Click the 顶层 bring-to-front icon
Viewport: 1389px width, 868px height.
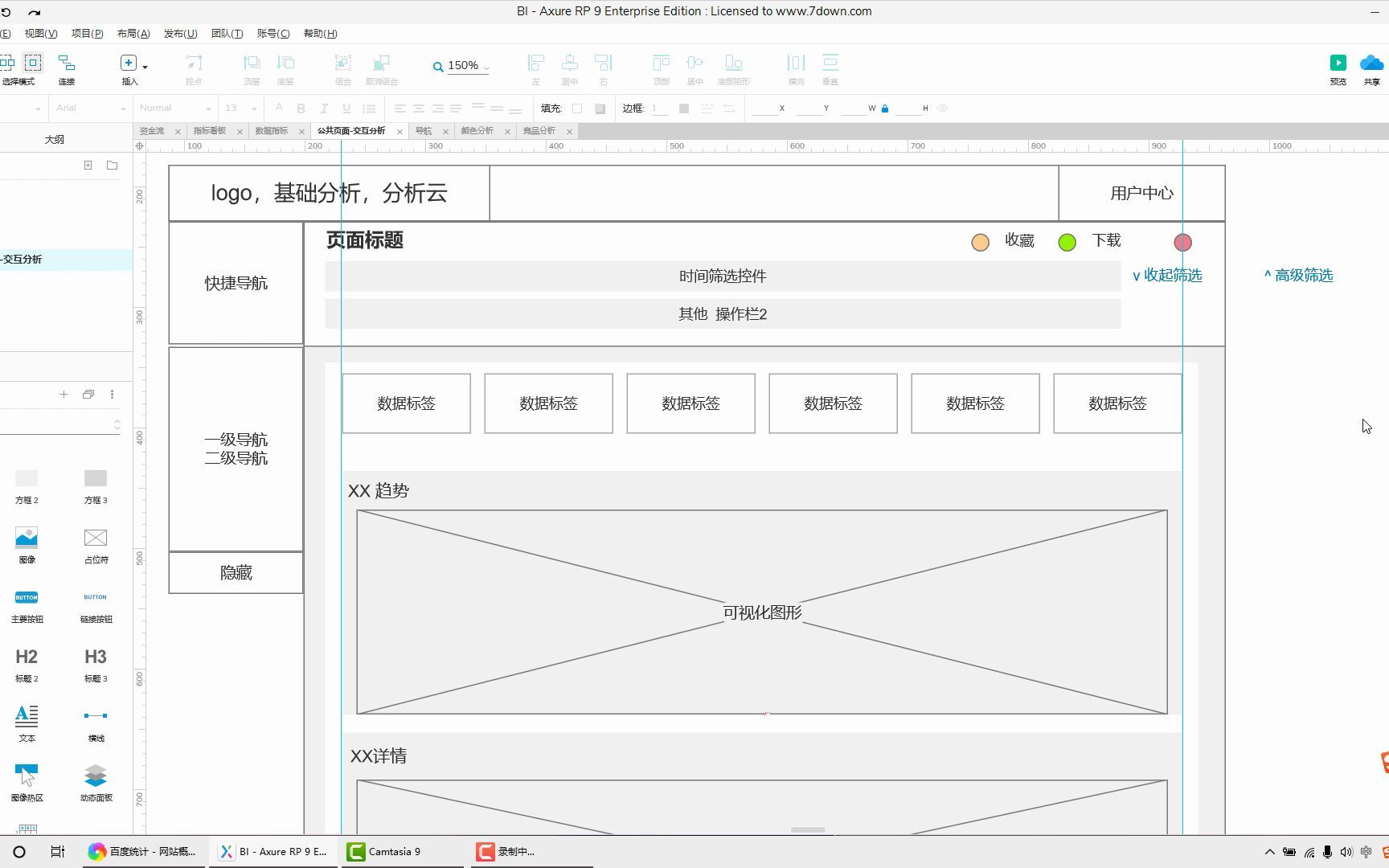click(x=252, y=63)
